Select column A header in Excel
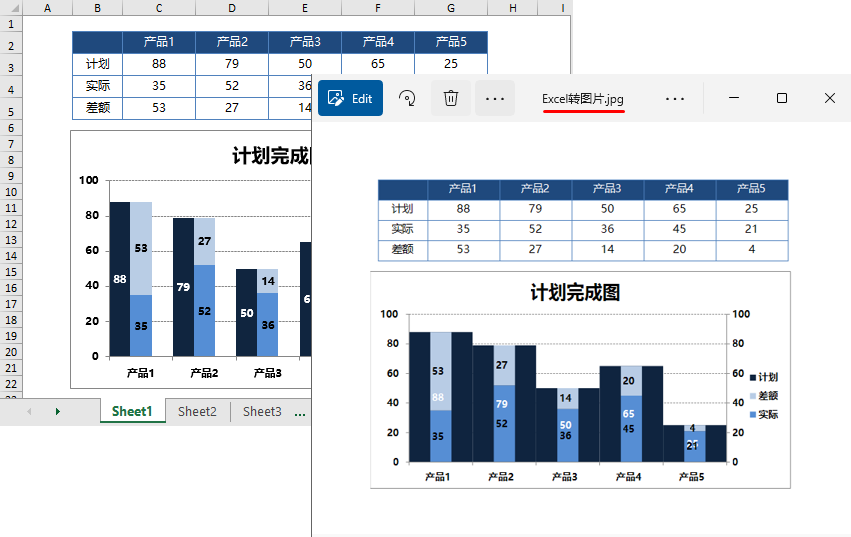The width and height of the screenshot is (851, 537). click(47, 8)
